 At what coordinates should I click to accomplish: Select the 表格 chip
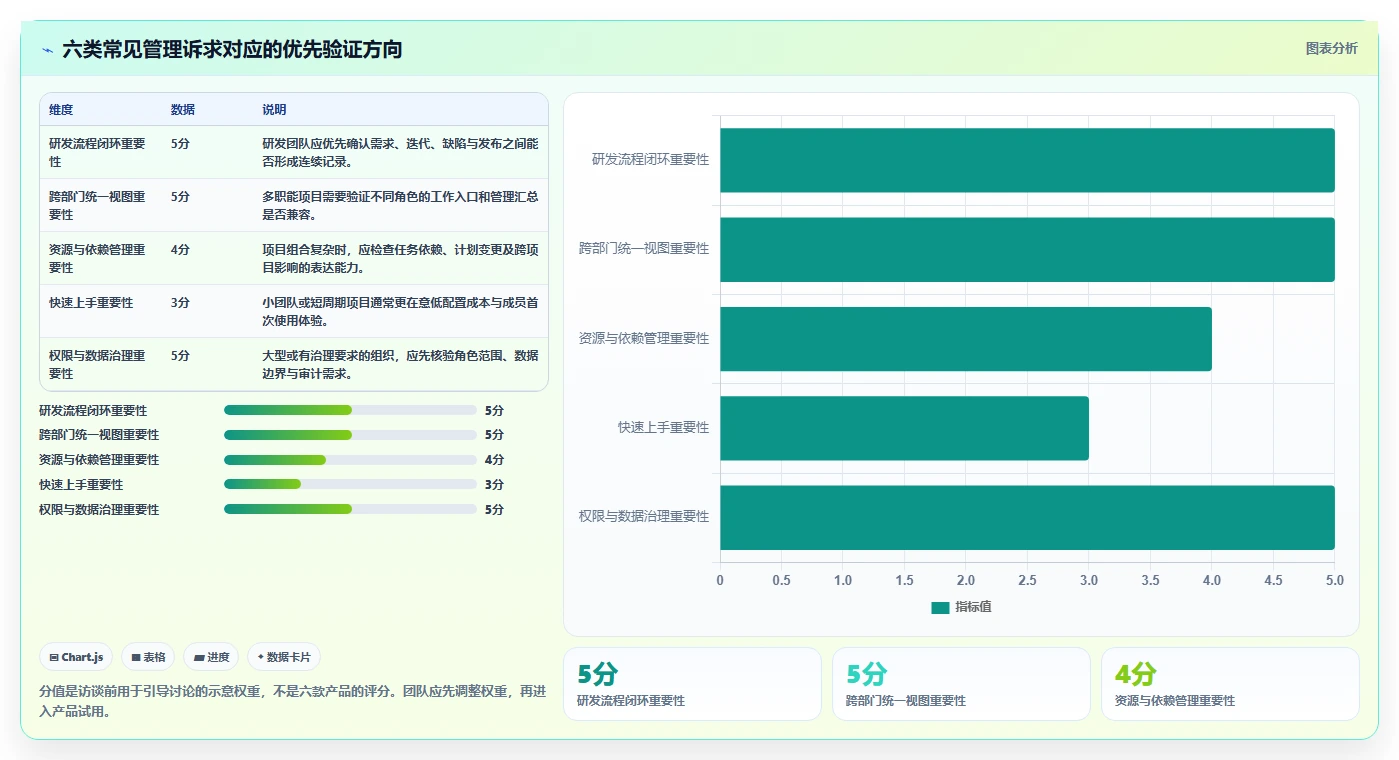(x=148, y=657)
